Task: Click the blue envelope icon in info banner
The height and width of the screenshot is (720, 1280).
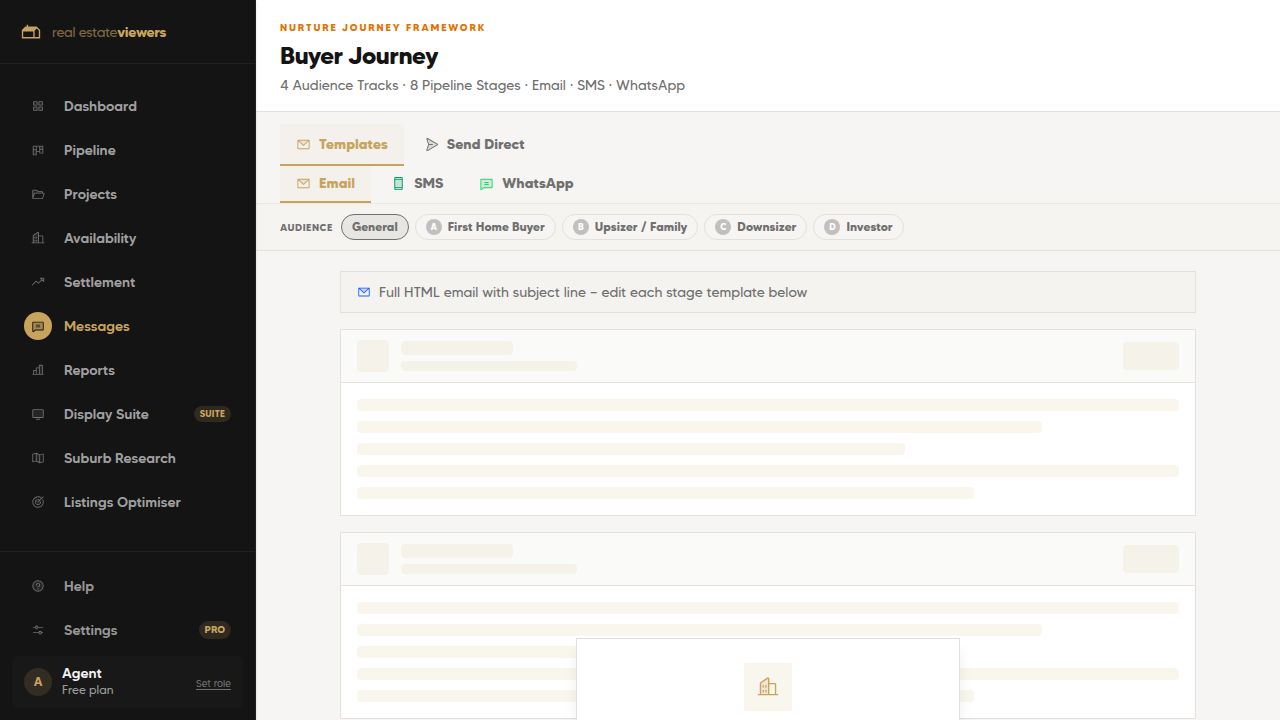Action: click(364, 292)
